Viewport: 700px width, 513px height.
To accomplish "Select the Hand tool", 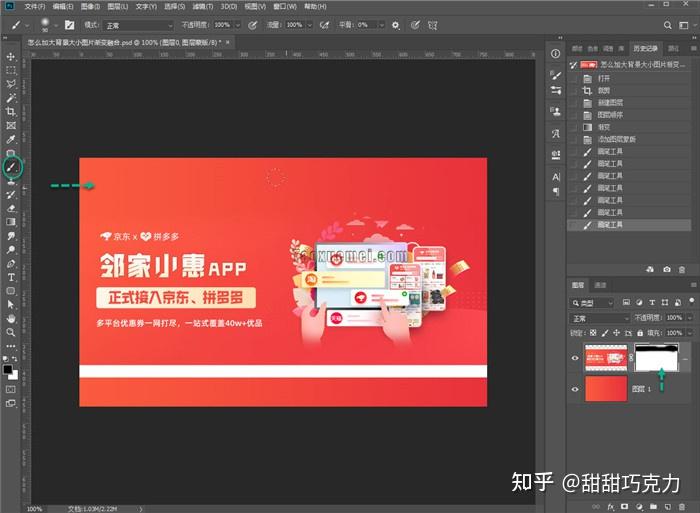I will pyautogui.click(x=11, y=318).
